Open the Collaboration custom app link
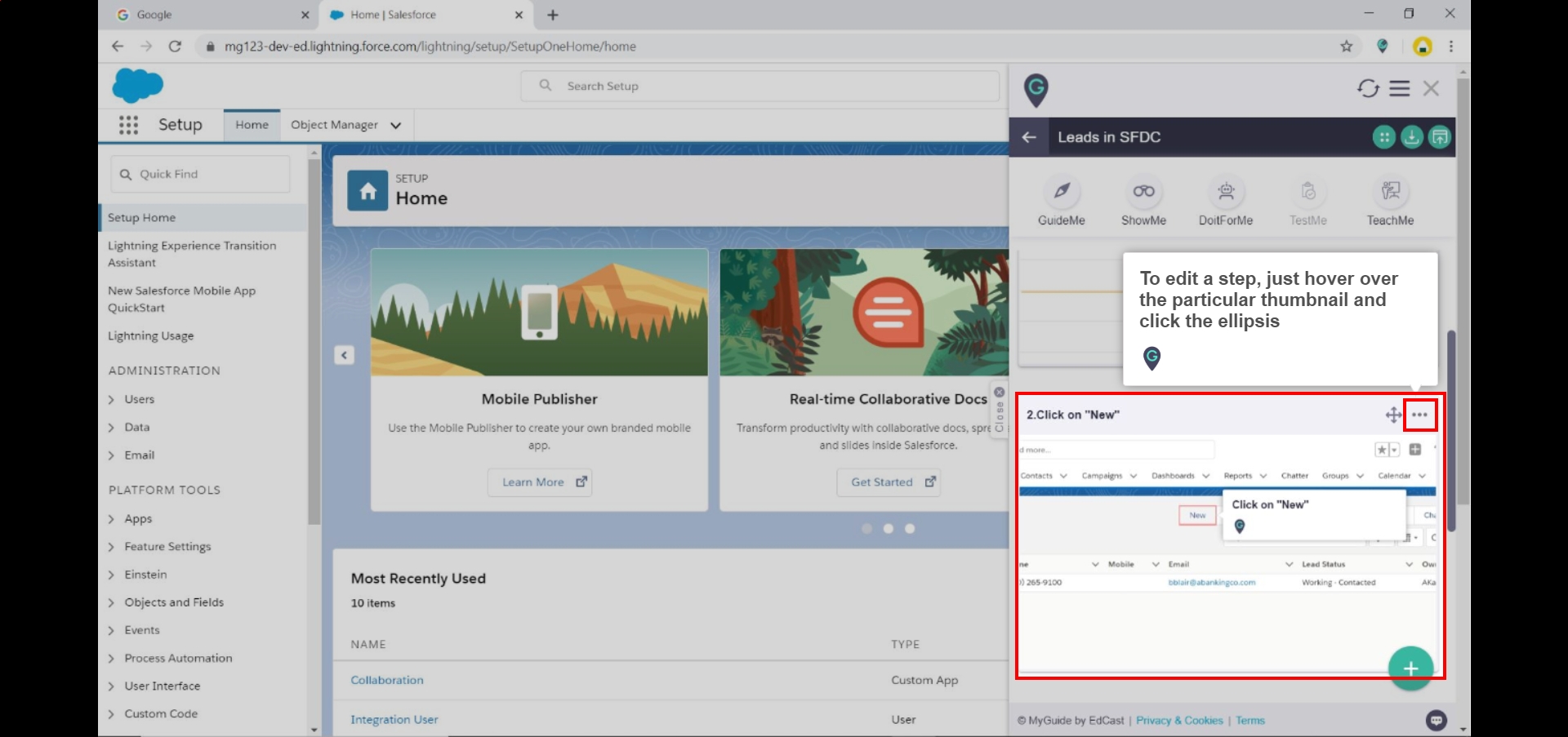The image size is (1568, 737). click(x=387, y=680)
